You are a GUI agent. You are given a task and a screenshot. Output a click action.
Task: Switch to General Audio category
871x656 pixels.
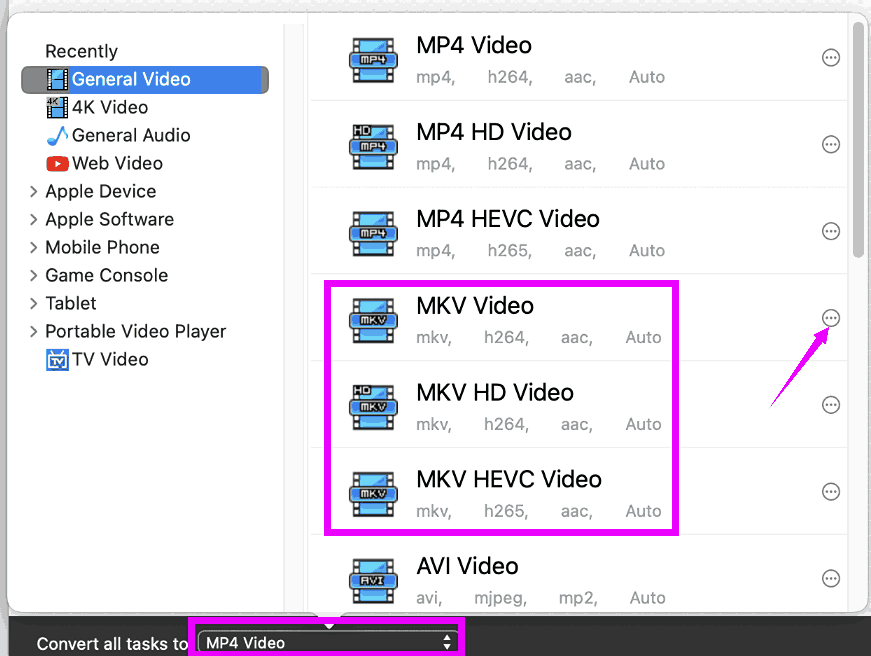click(x=130, y=135)
